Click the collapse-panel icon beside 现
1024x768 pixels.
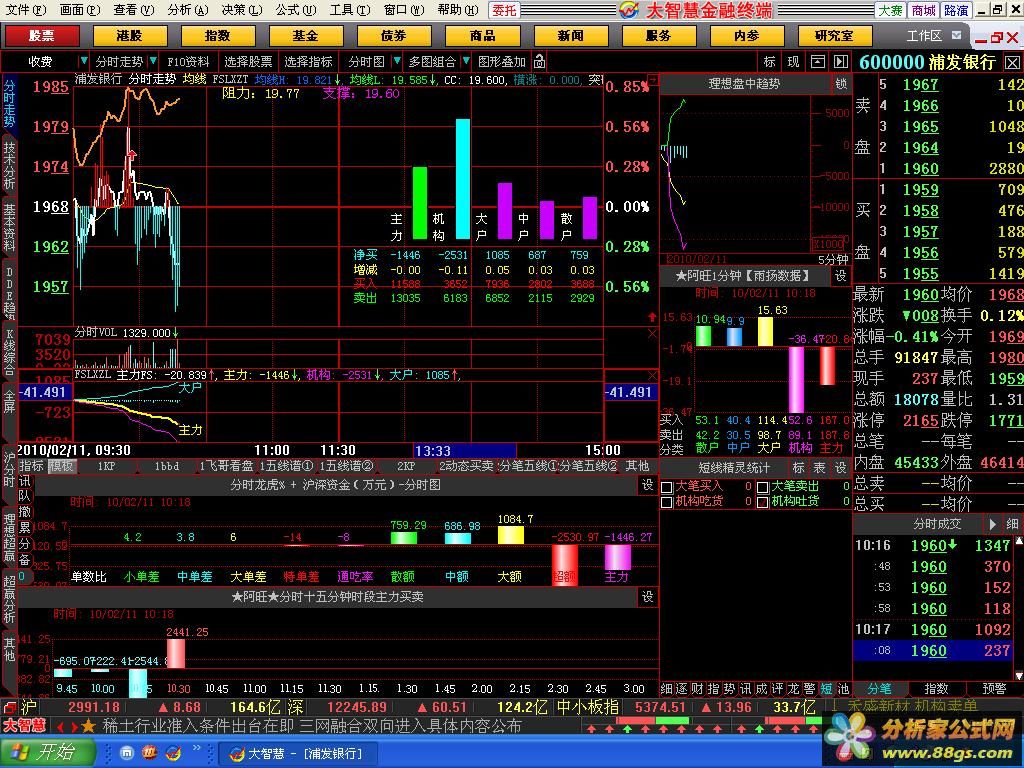point(818,61)
